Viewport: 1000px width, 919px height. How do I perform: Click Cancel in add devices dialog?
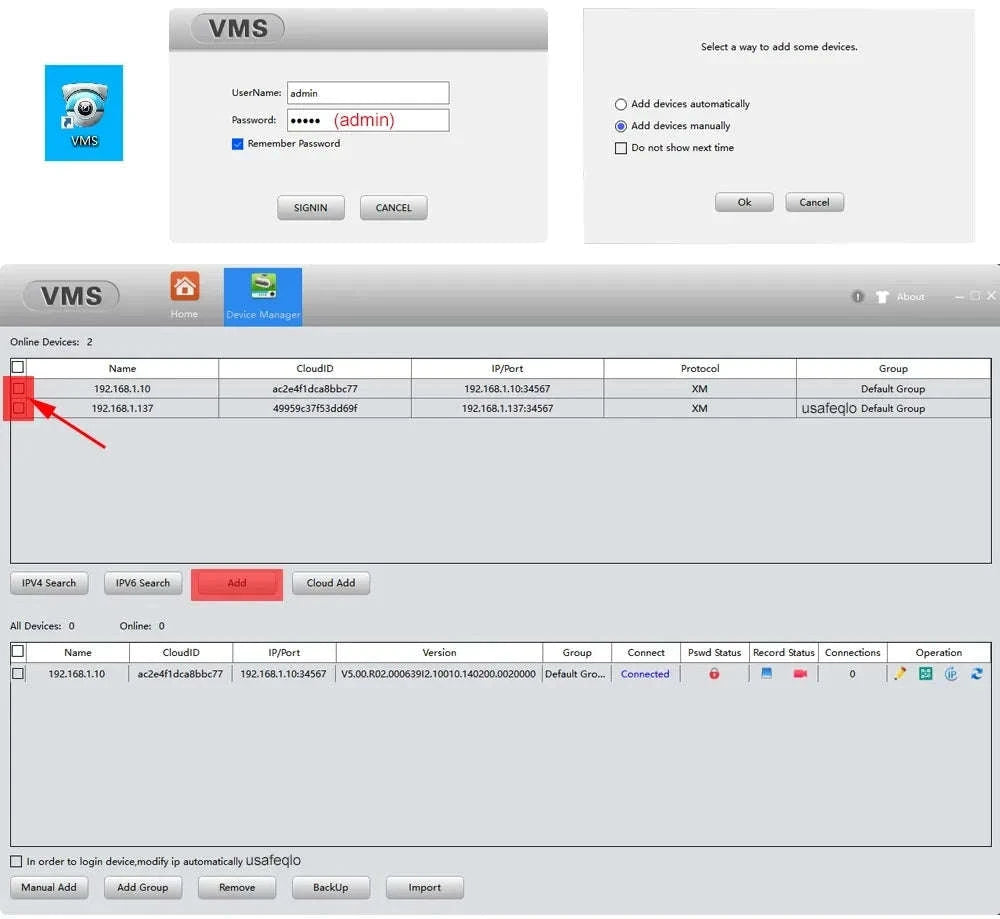(x=814, y=202)
